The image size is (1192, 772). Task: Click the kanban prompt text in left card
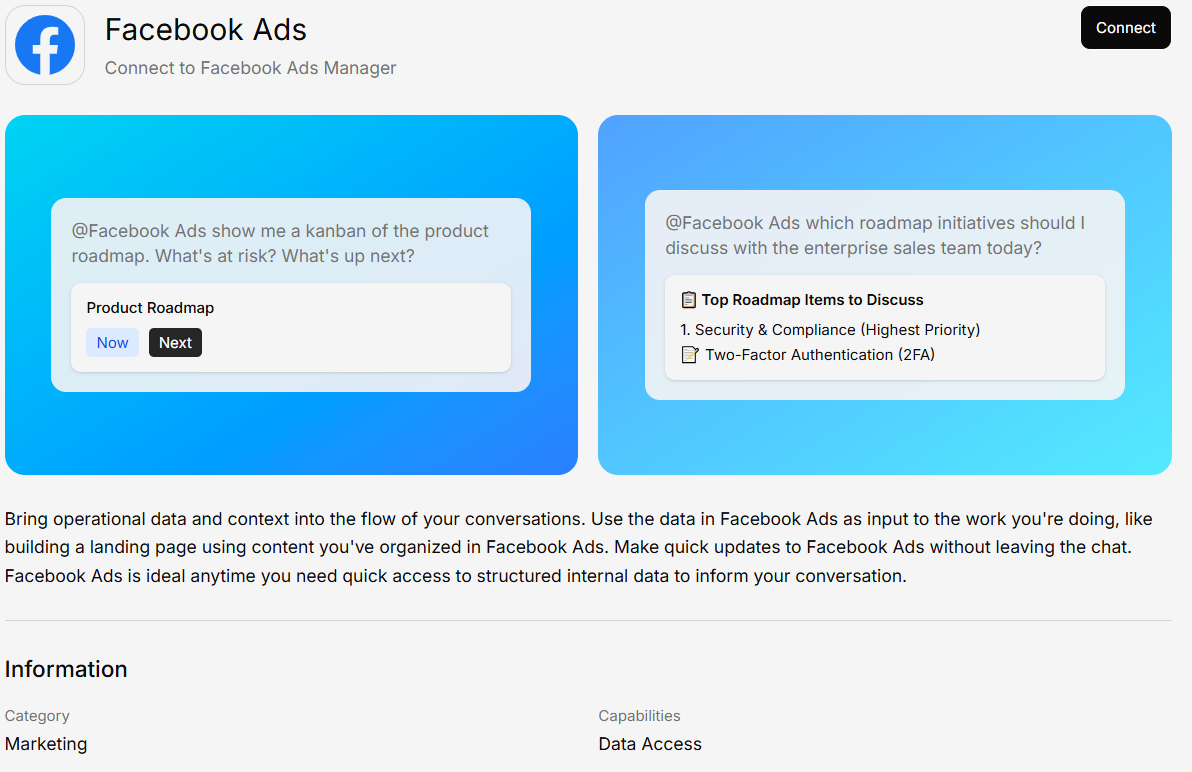(x=280, y=243)
